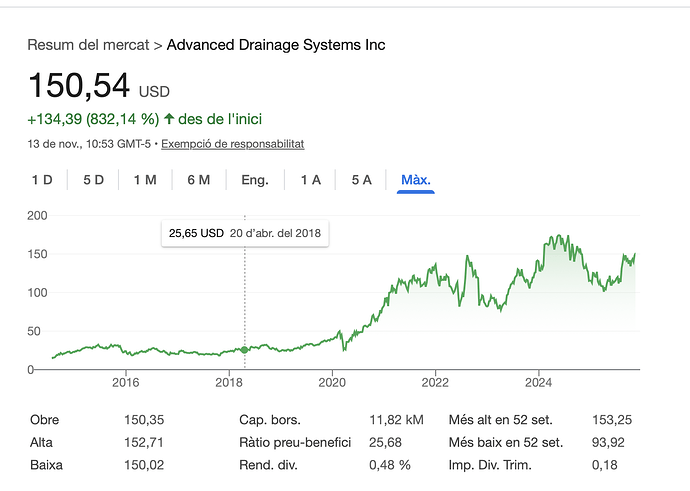The image size is (690, 491).
Task: Click the 2022 x-axis label
Action: (435, 382)
